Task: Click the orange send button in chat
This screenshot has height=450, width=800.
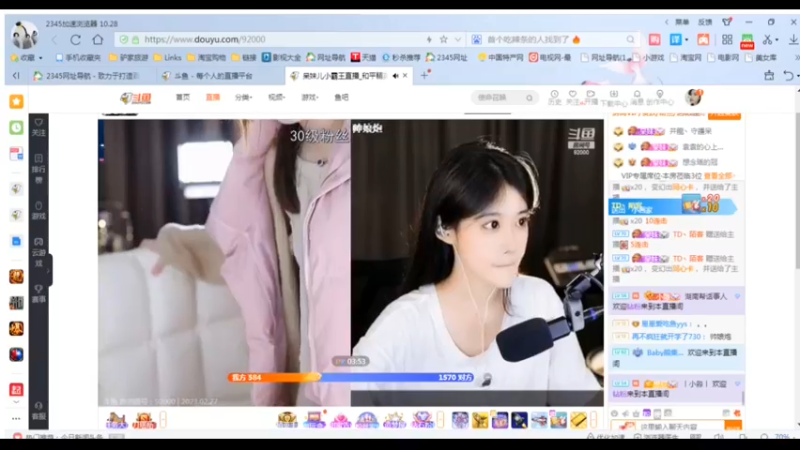Action: [733, 426]
